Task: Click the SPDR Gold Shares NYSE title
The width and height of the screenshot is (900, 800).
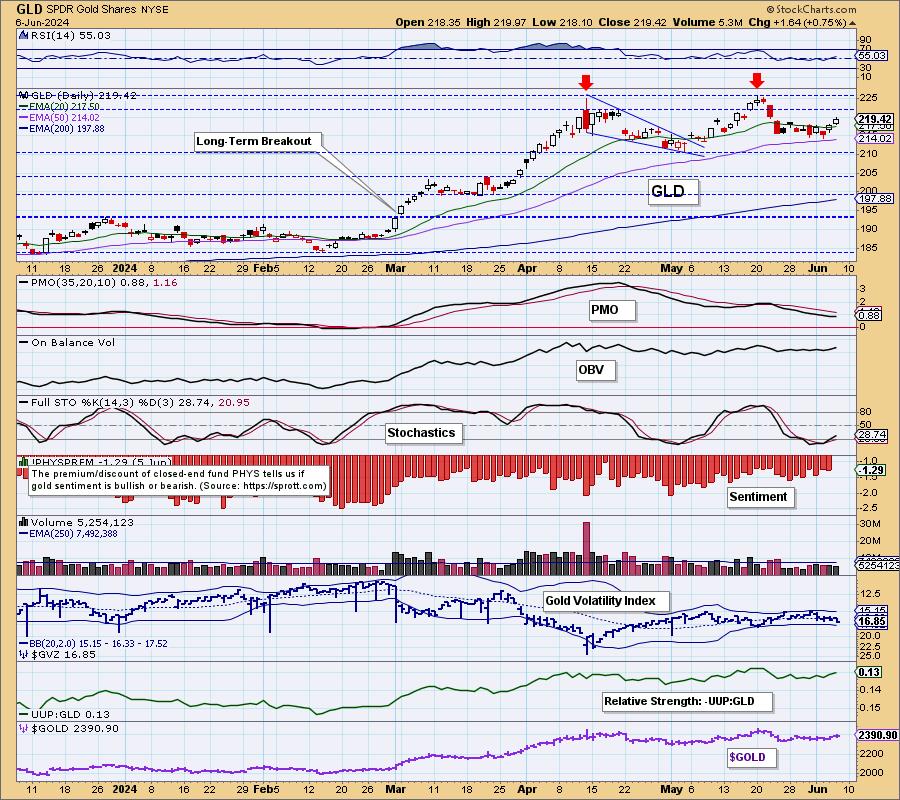Action: tap(107, 10)
